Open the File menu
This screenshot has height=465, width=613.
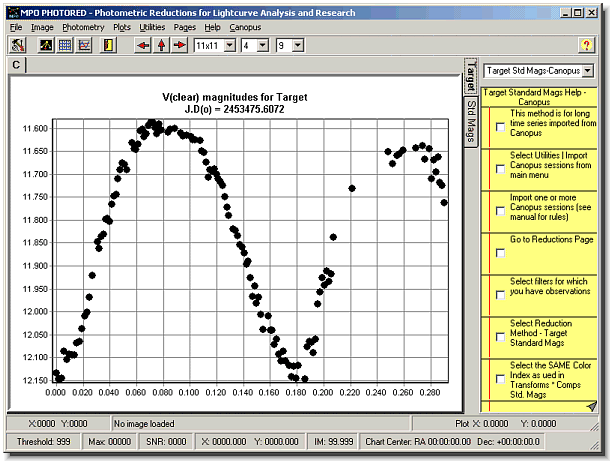pyautogui.click(x=16, y=27)
